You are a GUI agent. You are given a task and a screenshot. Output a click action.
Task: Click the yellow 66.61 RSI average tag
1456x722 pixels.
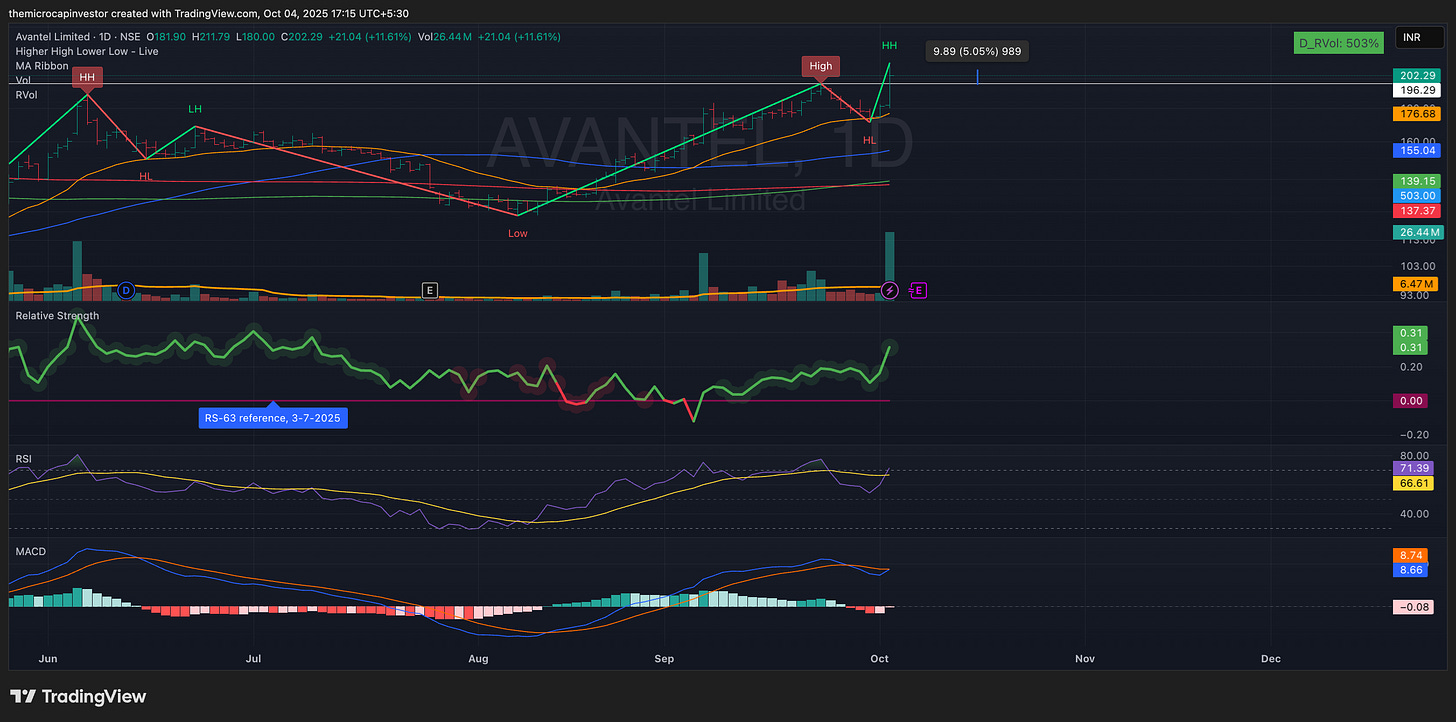point(1412,483)
